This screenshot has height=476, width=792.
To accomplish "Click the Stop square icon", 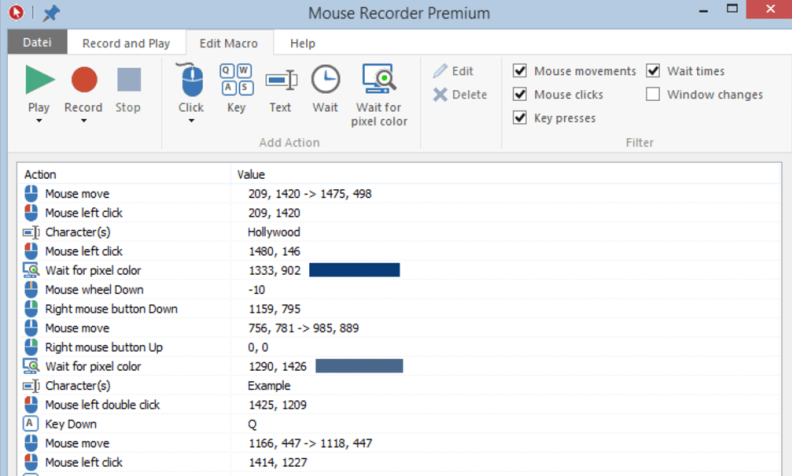I will (x=128, y=80).
